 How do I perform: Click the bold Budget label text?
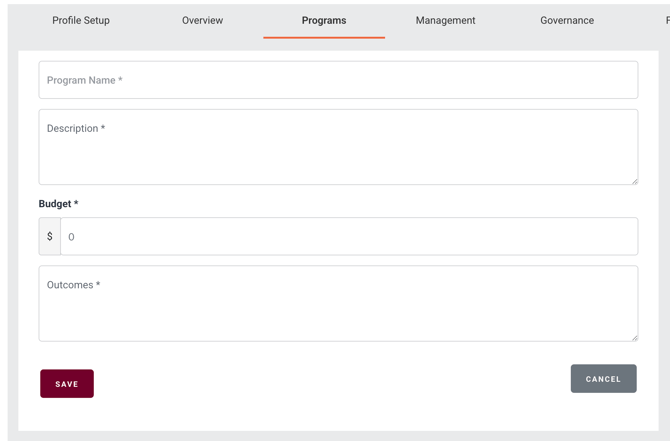click(x=55, y=204)
